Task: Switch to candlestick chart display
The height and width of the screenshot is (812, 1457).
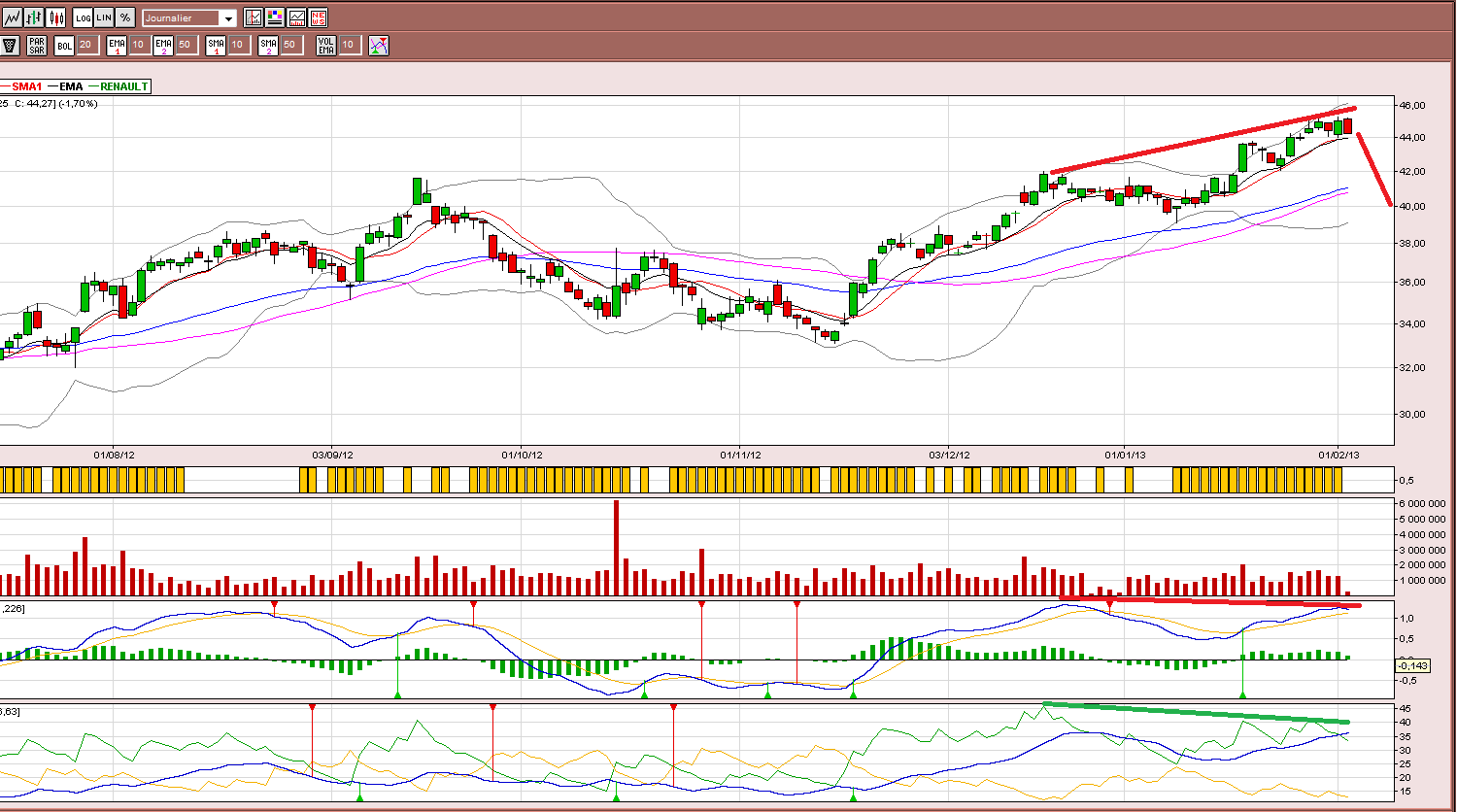Action: click(x=56, y=17)
